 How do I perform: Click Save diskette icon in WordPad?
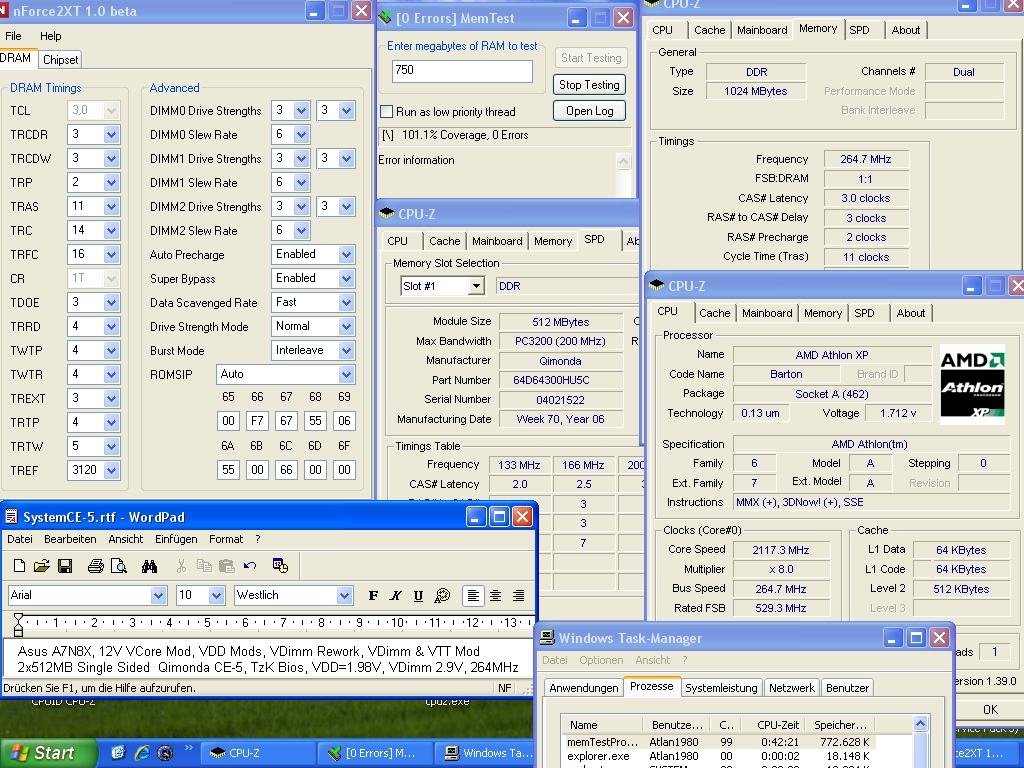(x=65, y=566)
